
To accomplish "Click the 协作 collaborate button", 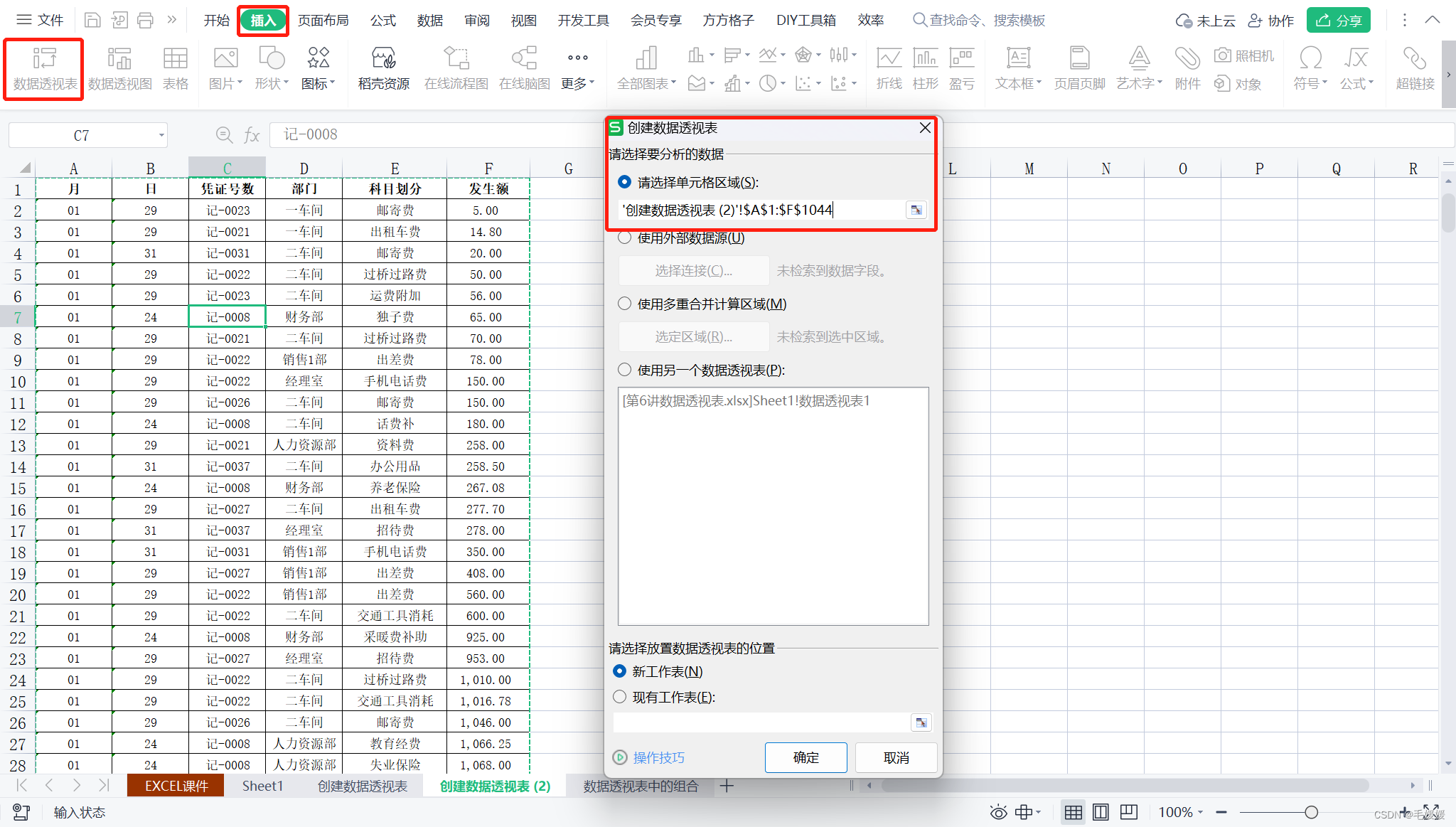I will tap(1271, 20).
